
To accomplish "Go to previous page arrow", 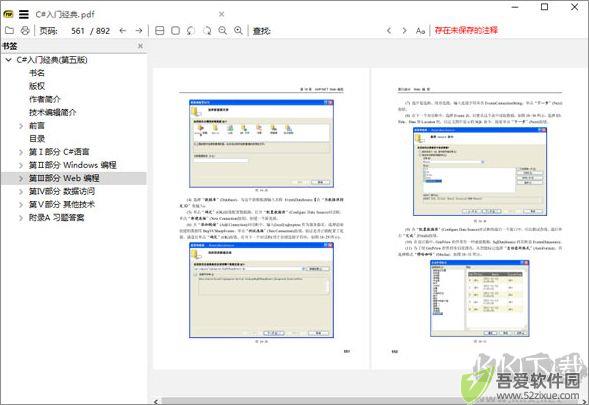I will point(122,30).
